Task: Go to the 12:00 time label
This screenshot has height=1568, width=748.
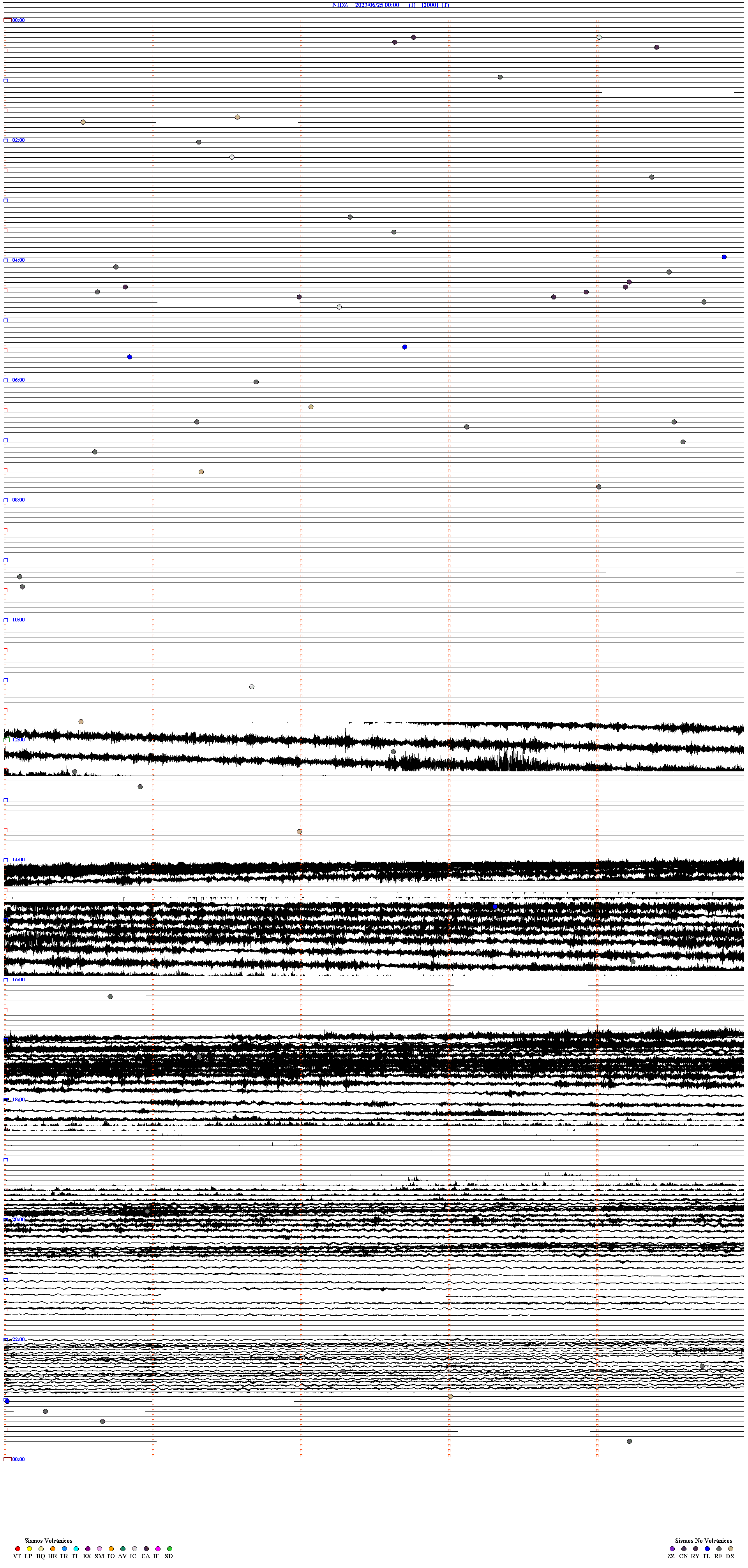Action: 18,739
